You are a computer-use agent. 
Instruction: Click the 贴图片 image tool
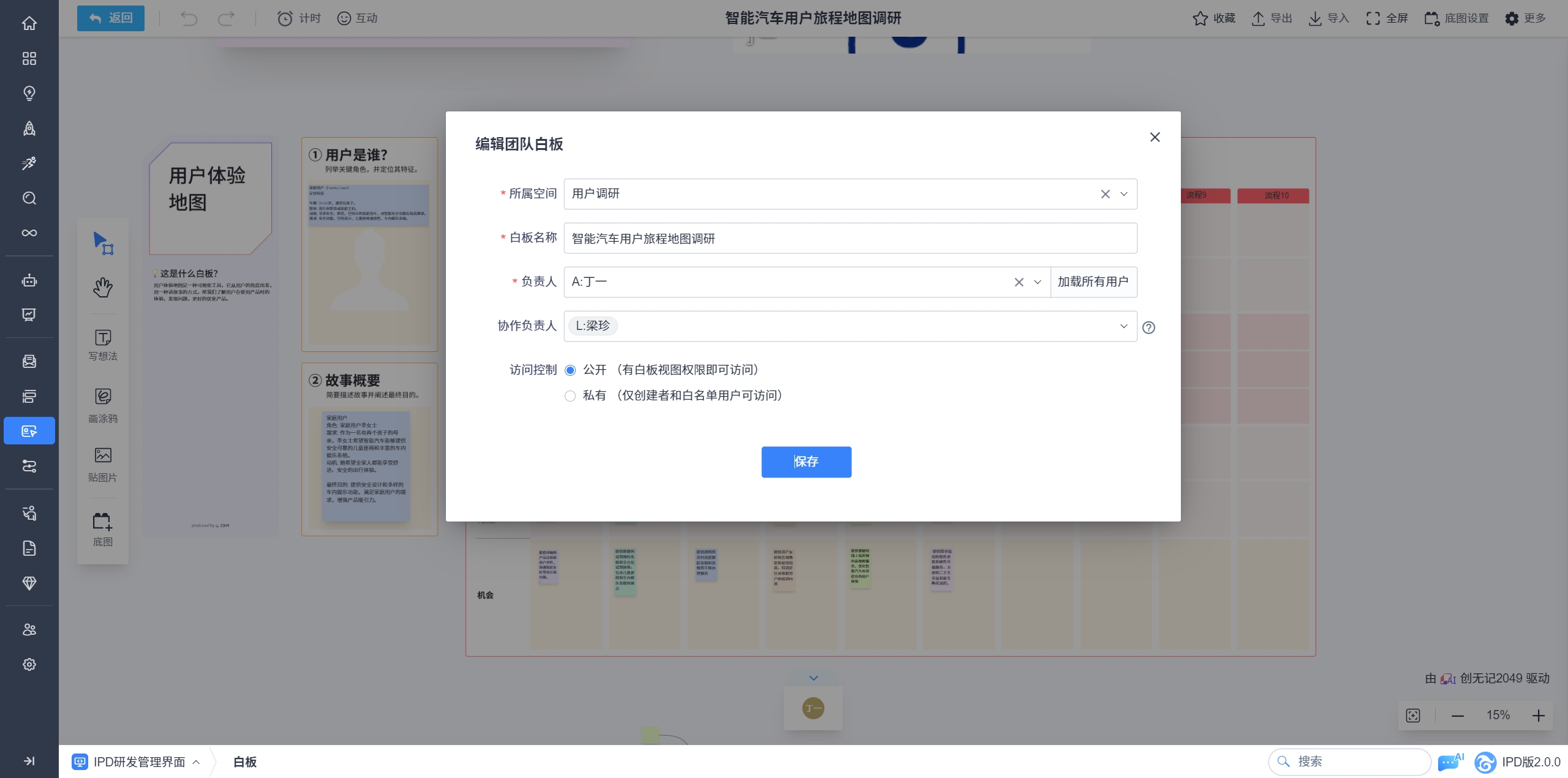(x=102, y=463)
